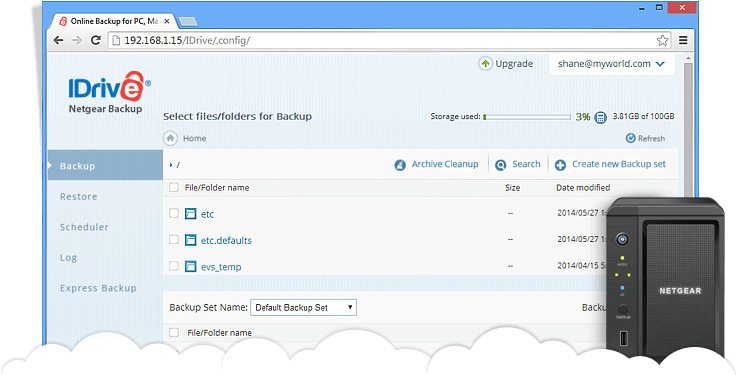Click the Size column header
Image resolution: width=736 pixels, height=375 pixels.
[x=513, y=188]
